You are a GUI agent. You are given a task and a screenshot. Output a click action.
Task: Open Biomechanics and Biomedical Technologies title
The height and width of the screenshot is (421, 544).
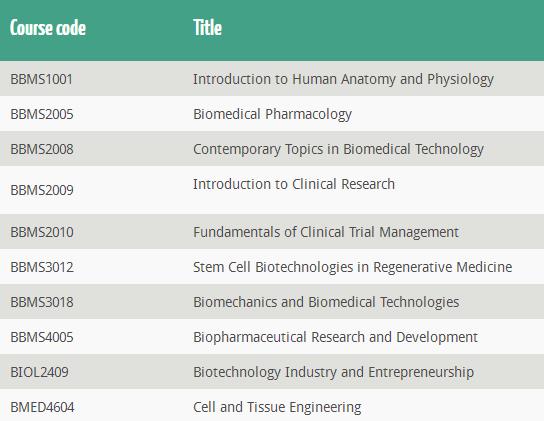click(x=326, y=303)
